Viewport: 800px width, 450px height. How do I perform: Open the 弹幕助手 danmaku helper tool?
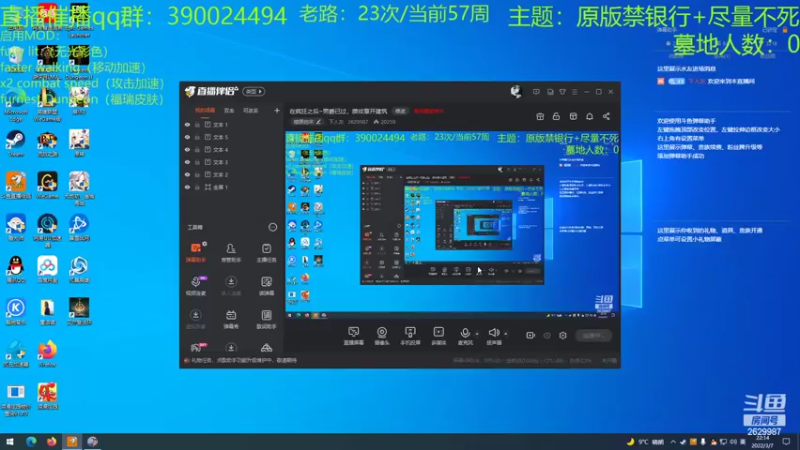195,253
